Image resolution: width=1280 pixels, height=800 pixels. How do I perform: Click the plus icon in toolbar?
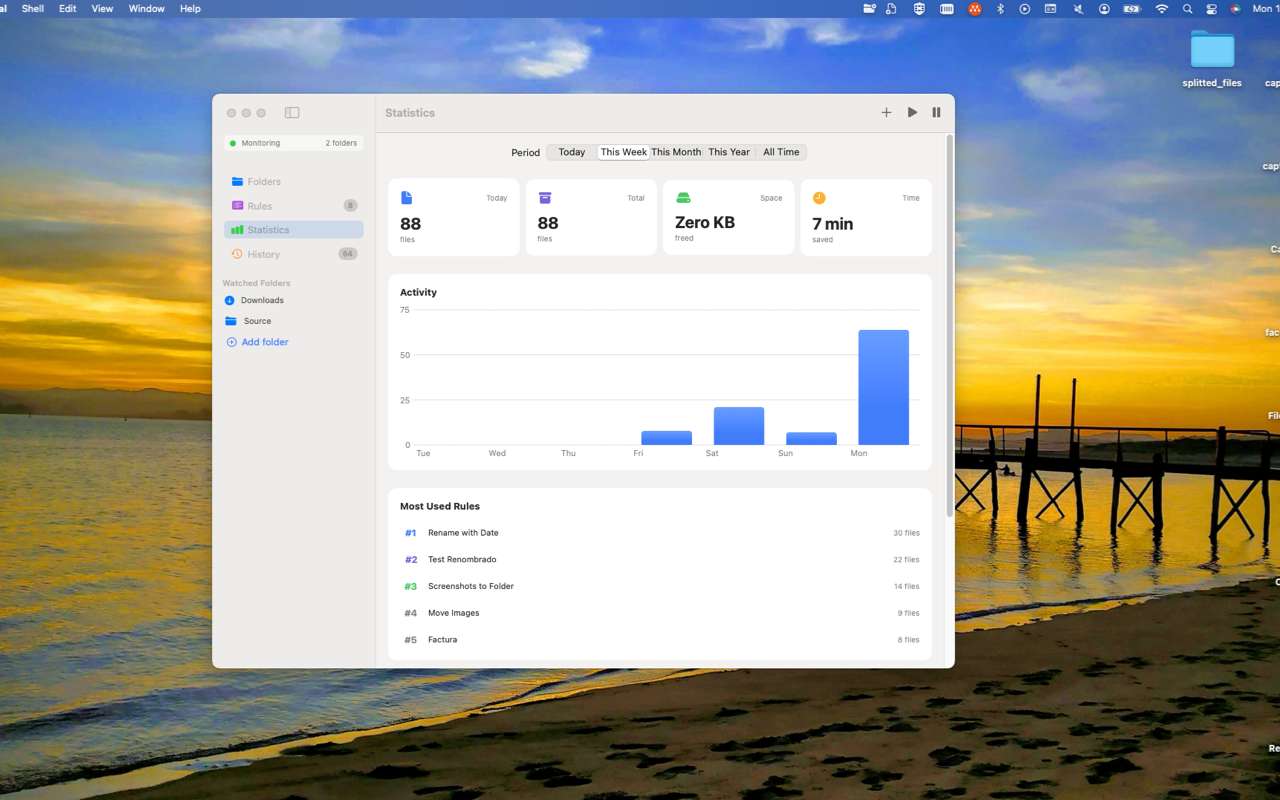click(886, 113)
